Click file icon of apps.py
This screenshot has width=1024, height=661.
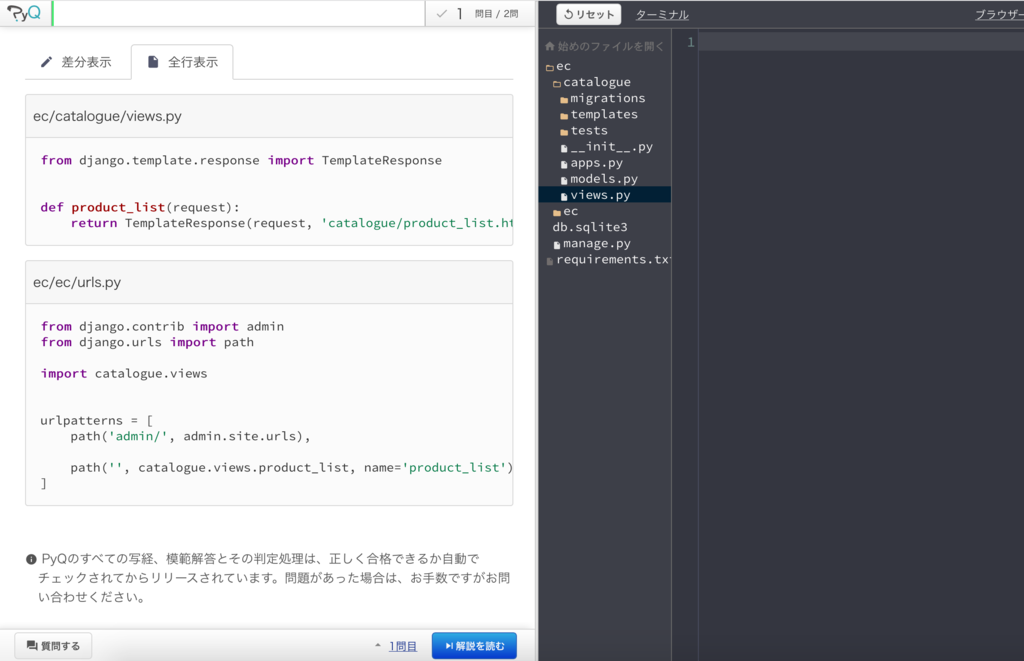coord(564,164)
